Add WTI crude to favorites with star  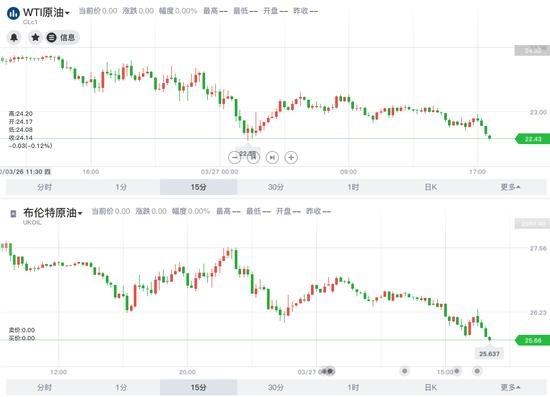tap(35, 37)
